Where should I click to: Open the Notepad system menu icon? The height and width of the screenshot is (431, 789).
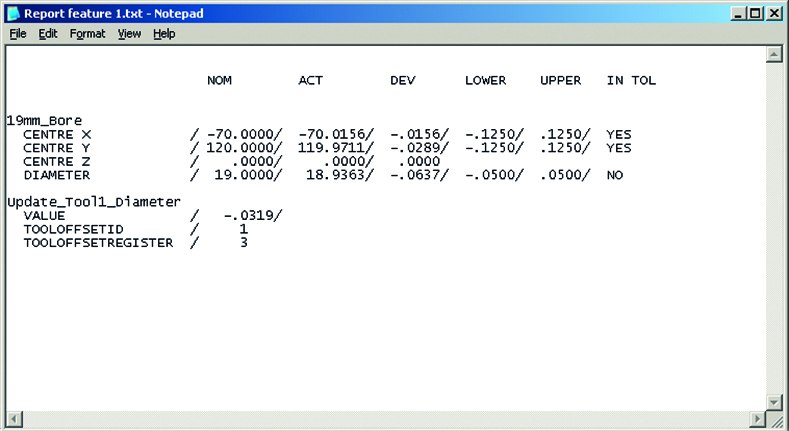point(11,13)
